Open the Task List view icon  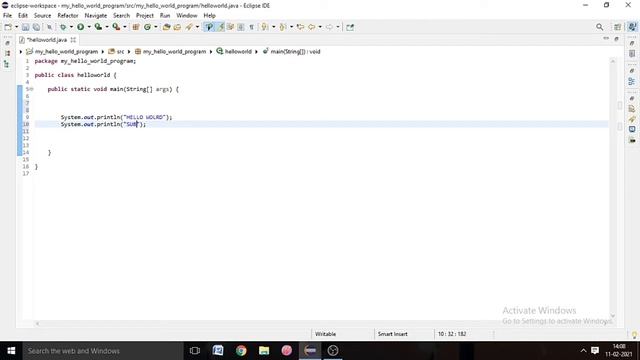point(632,54)
